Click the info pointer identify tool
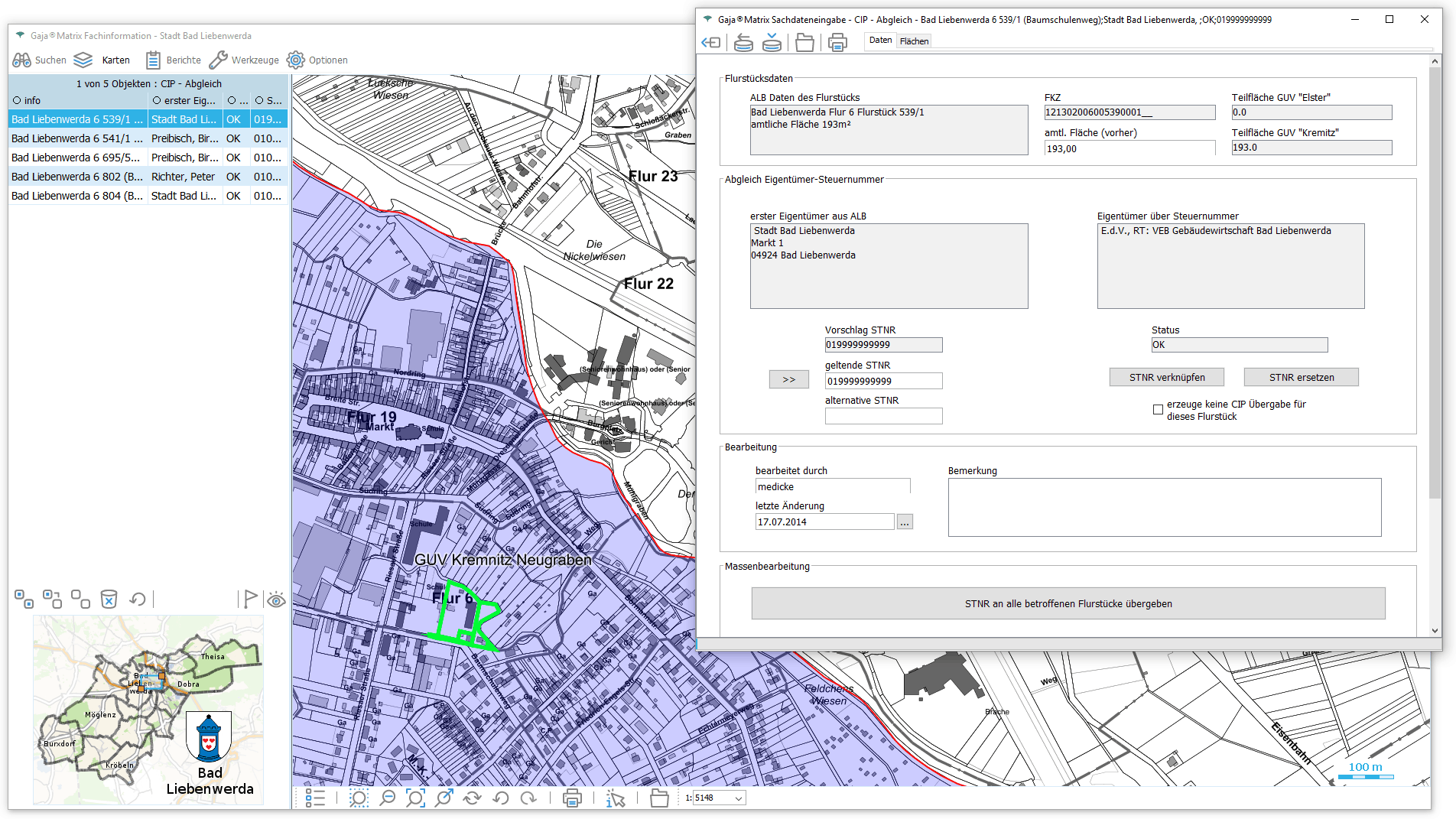The width and height of the screenshot is (1456, 819). [x=615, y=798]
